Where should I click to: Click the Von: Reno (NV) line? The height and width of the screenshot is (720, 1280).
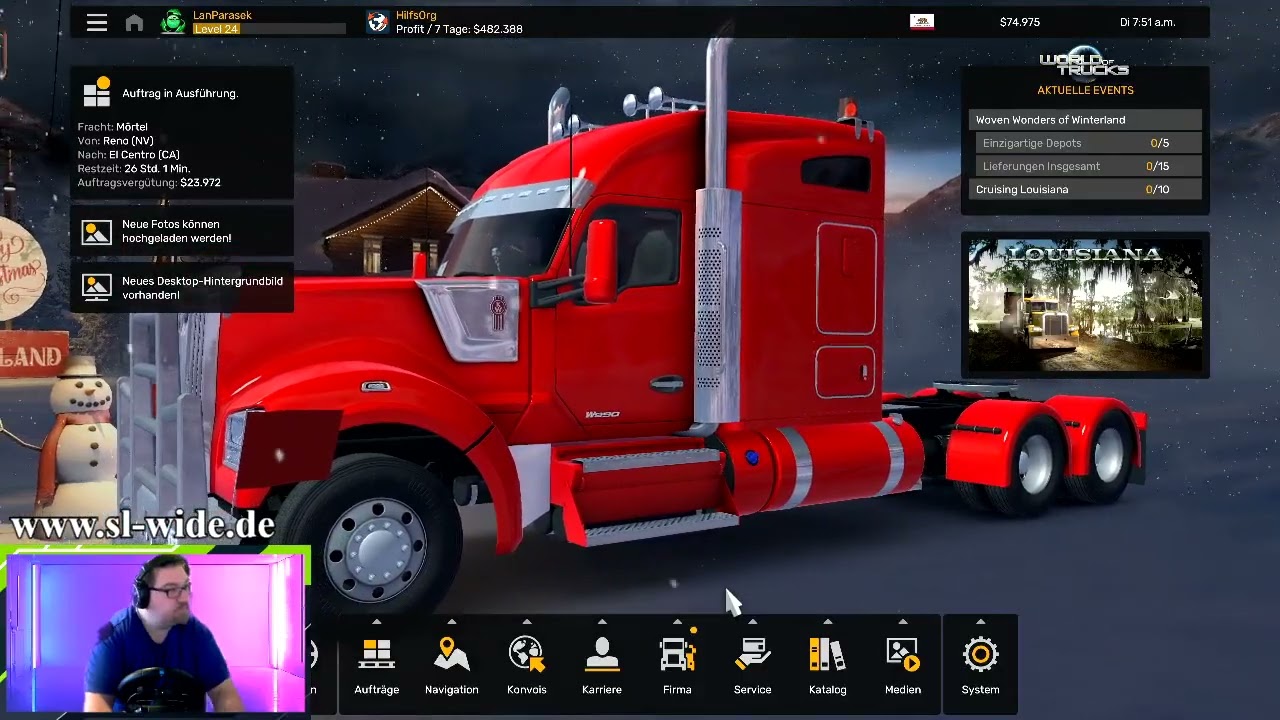click(x=115, y=141)
